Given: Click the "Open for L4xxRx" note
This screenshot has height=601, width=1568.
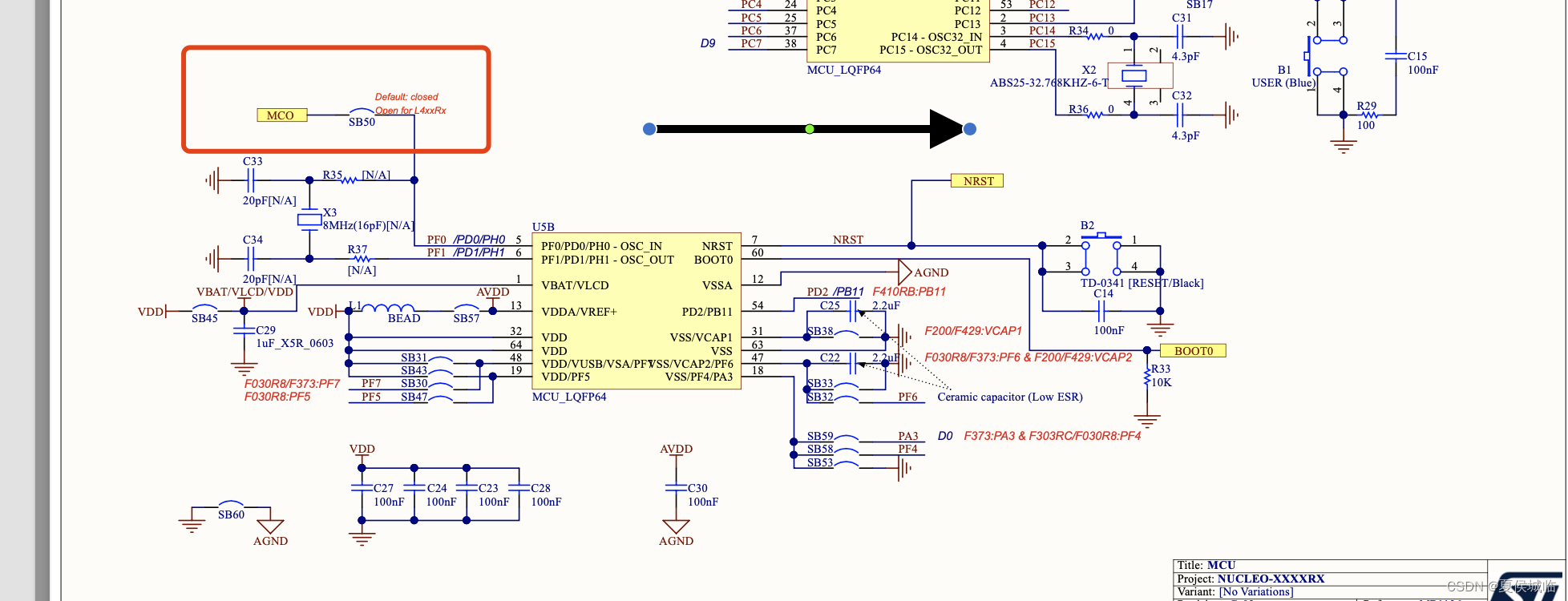Looking at the screenshot, I should (410, 111).
